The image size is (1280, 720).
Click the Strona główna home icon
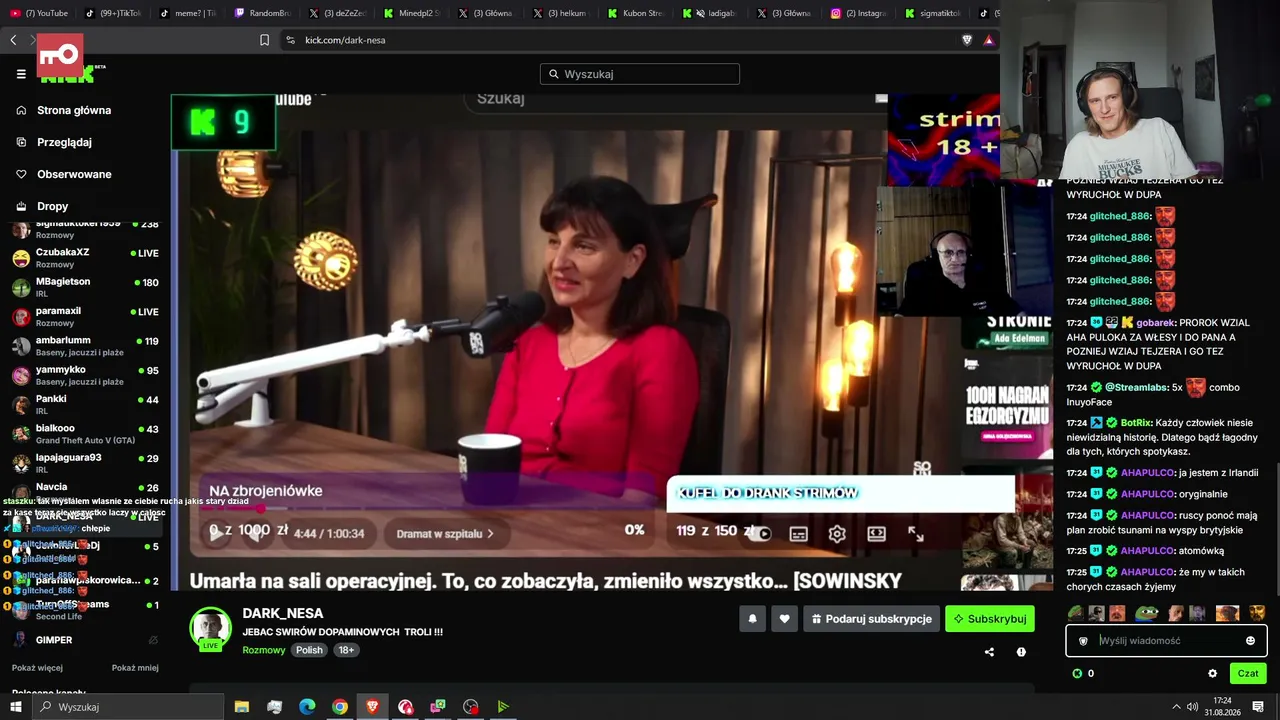[x=21, y=110]
